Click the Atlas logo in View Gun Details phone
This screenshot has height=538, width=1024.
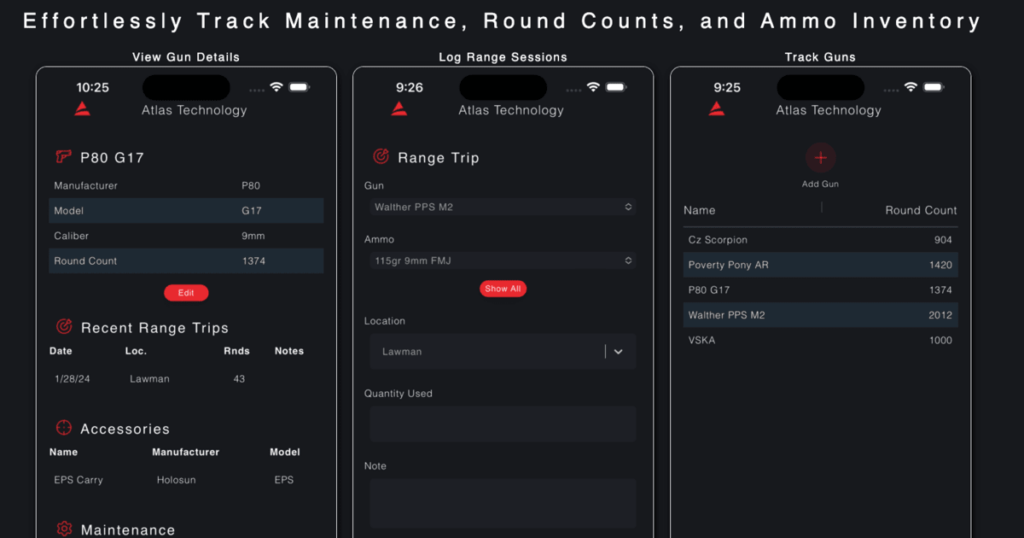(82, 109)
